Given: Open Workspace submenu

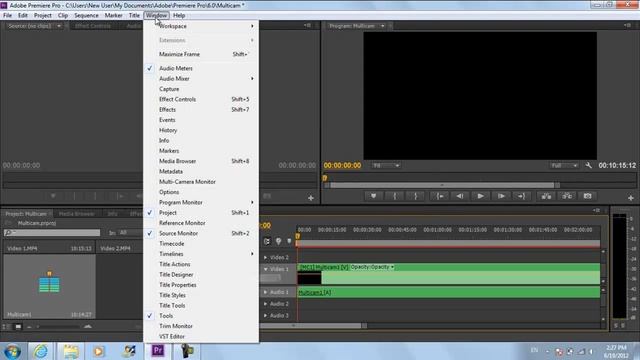Looking at the screenshot, I should click(x=200, y=26).
